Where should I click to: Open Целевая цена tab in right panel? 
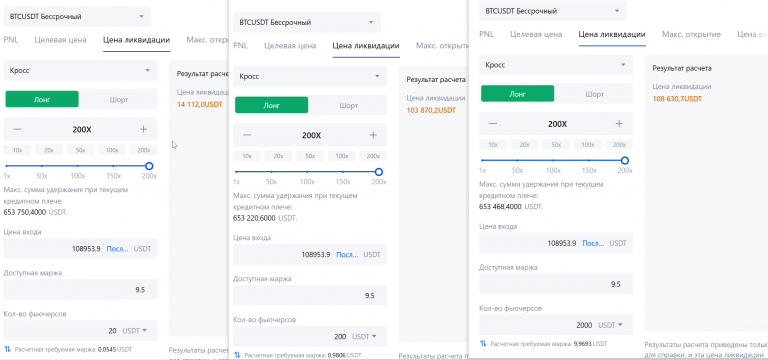536,34
